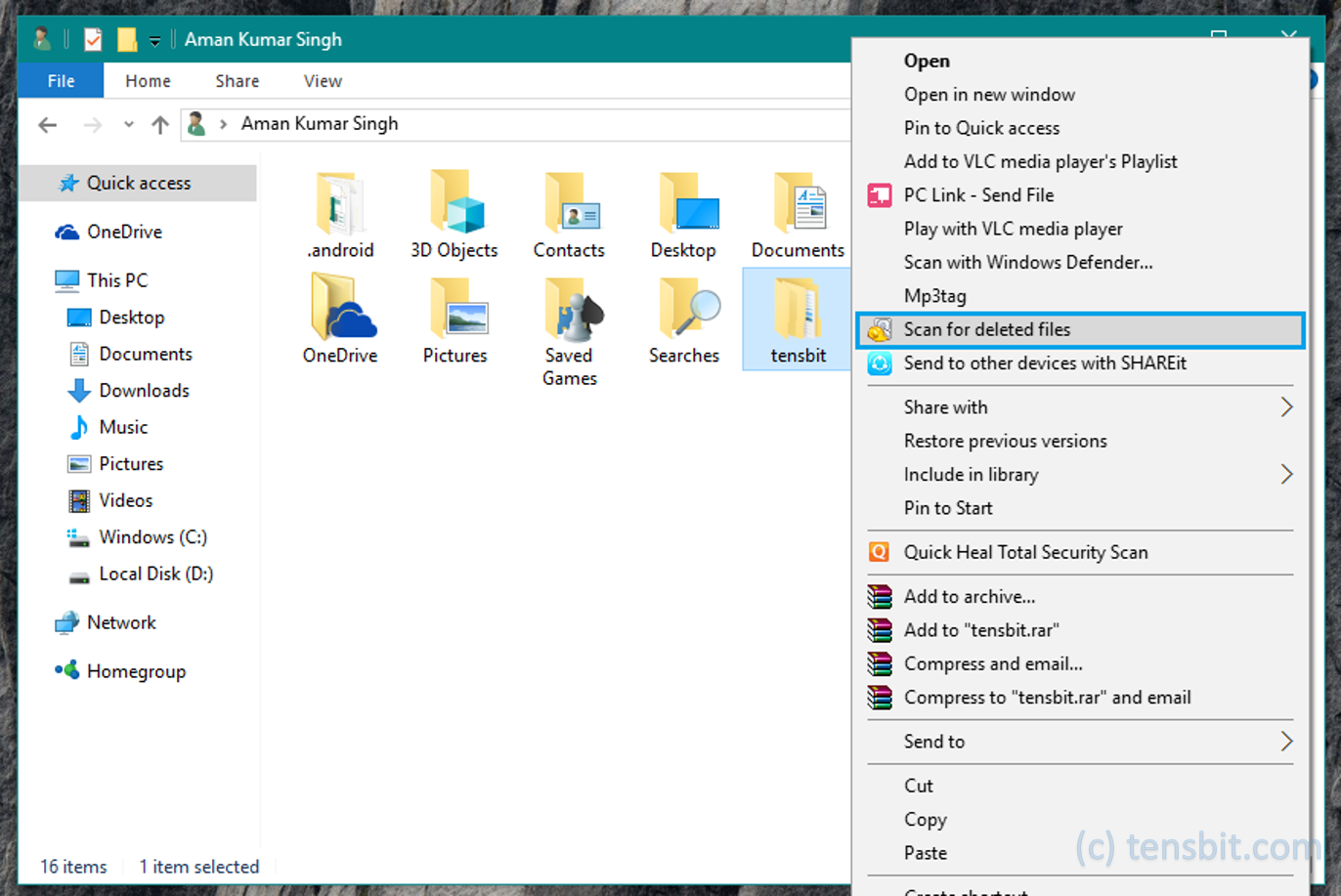Image resolution: width=1341 pixels, height=896 pixels.
Task: Click the SHAREit send to devices icon
Action: 880,363
